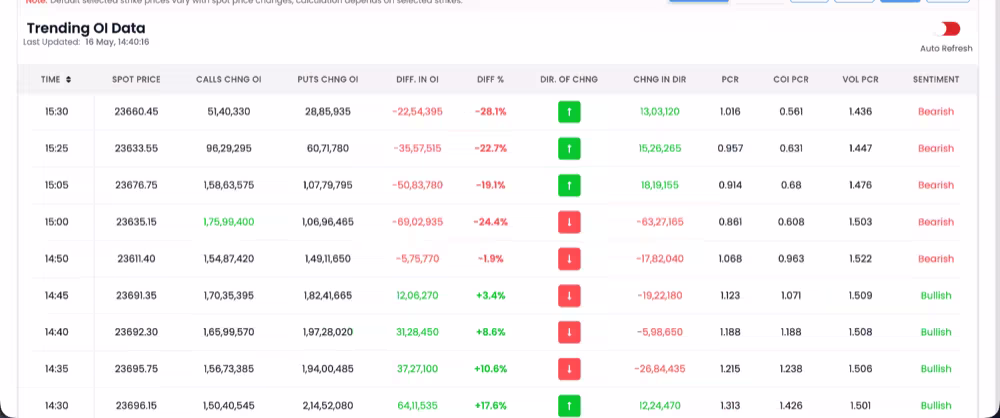This screenshot has width=1000, height=418.
Task: Select spot price 23691.35
Action: pyautogui.click(x=136, y=296)
